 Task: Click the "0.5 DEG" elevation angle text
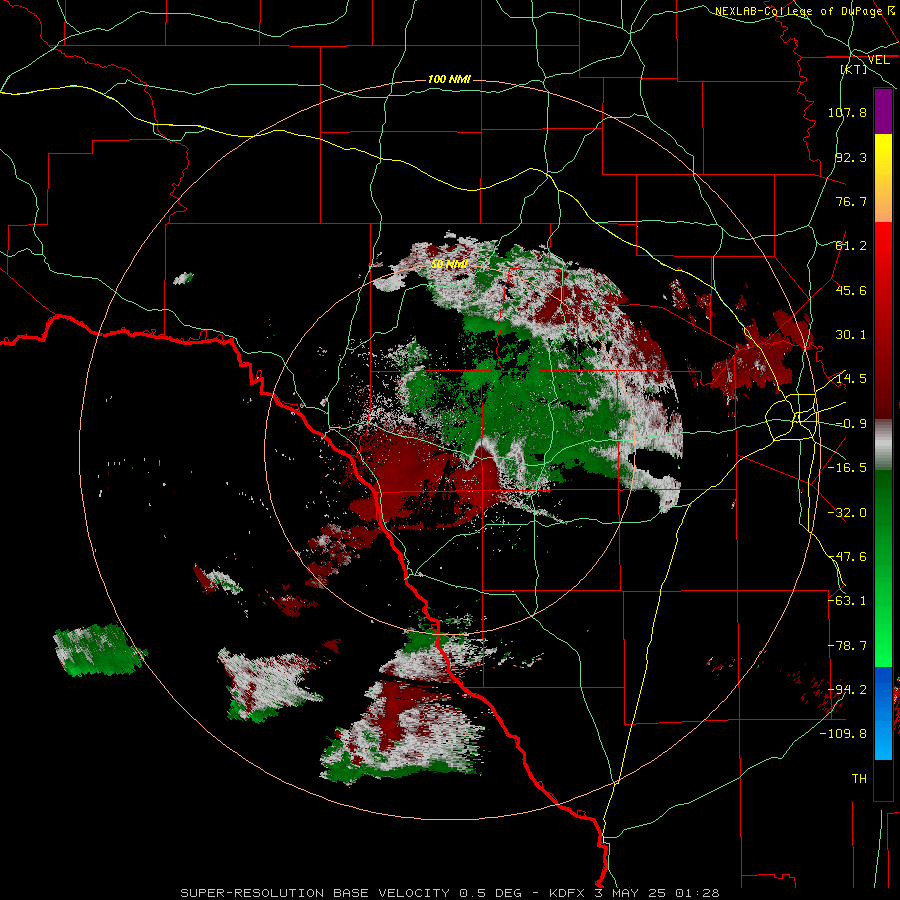490,893
